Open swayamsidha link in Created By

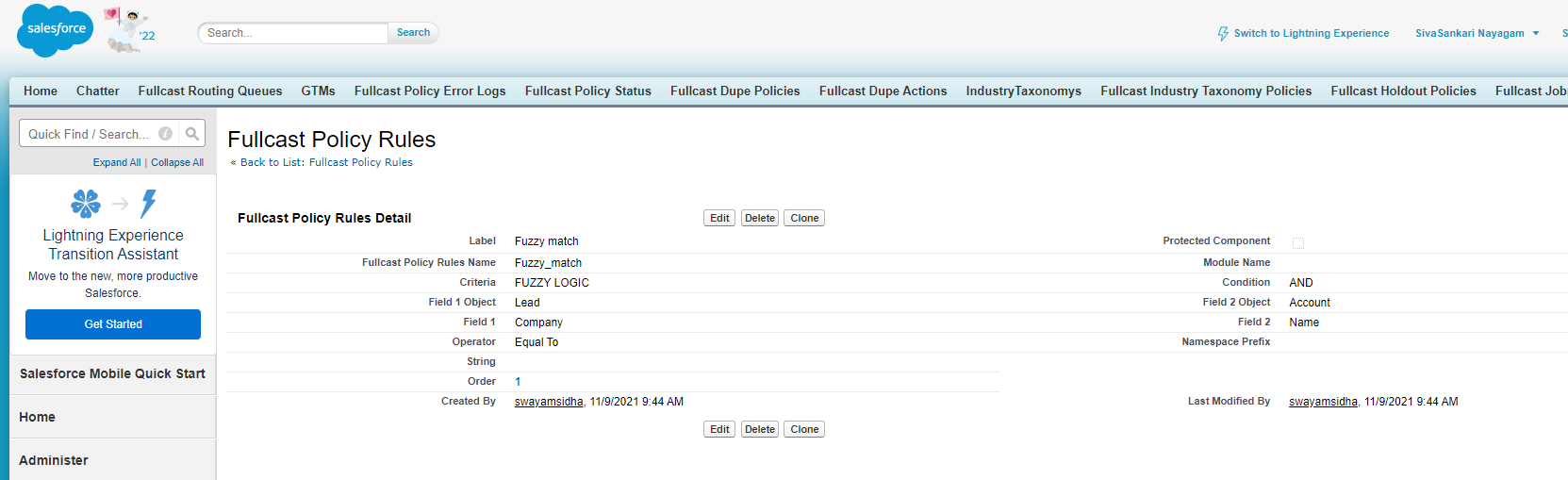click(x=549, y=402)
